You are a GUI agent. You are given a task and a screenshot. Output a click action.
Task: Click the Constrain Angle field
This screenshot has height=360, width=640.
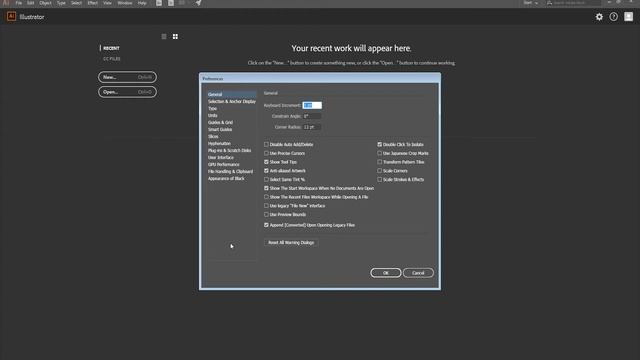(312, 116)
